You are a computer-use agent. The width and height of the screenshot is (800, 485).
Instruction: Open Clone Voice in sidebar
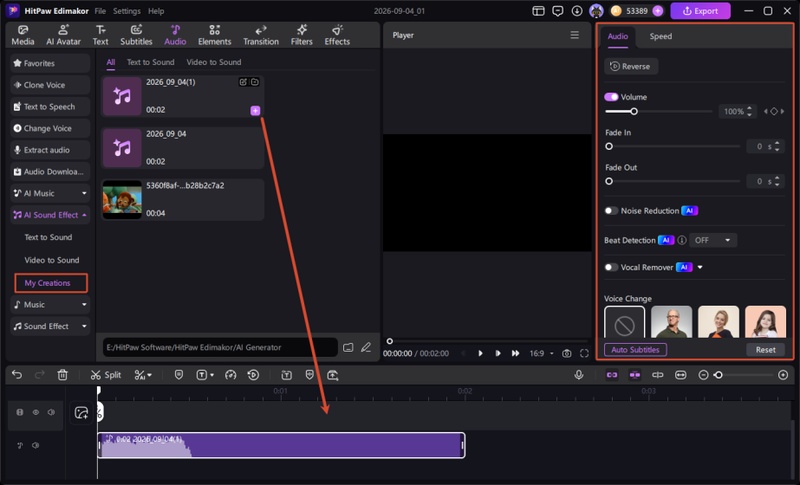coord(50,85)
